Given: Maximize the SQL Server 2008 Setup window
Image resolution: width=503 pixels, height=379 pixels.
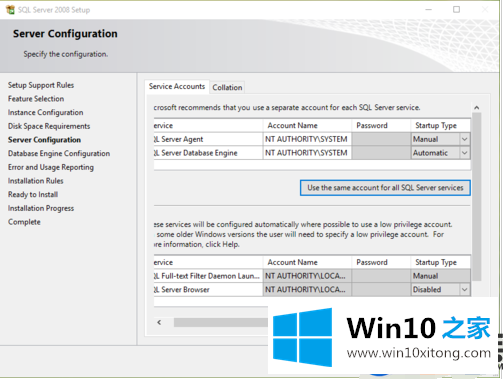Looking at the screenshot, I should tap(456, 9).
